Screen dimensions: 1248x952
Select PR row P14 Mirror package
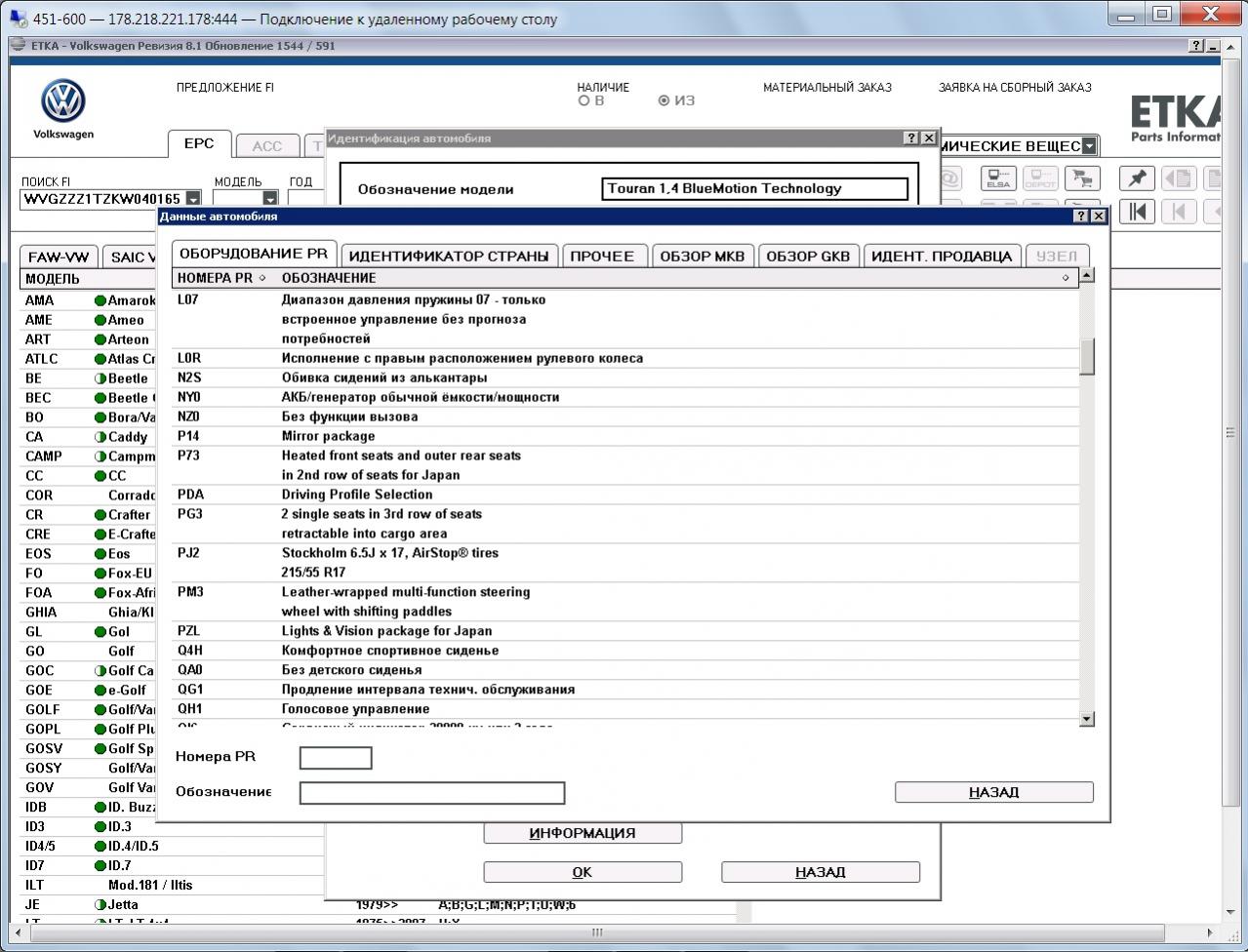[x=626, y=436]
